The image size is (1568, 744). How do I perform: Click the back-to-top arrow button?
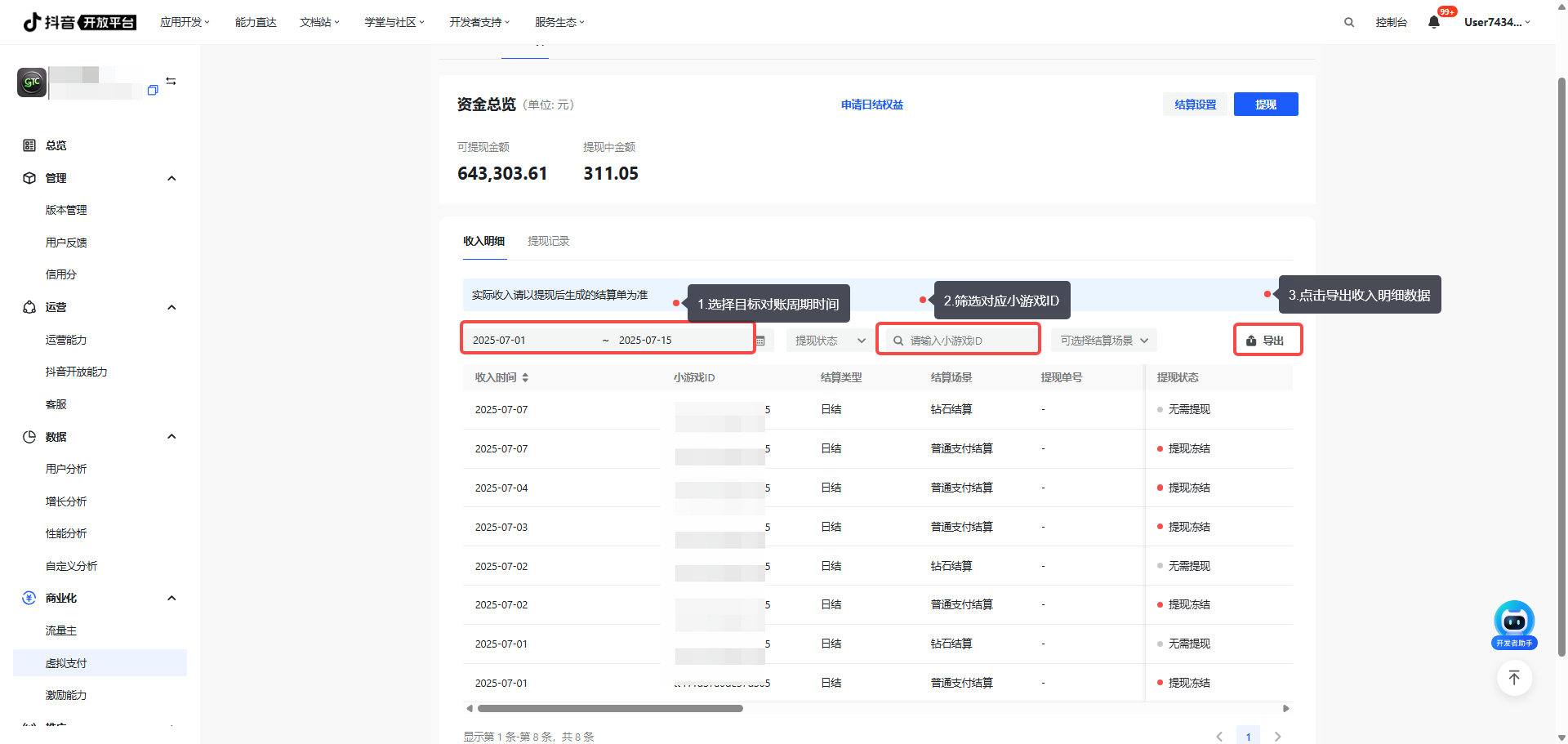coord(1514,678)
